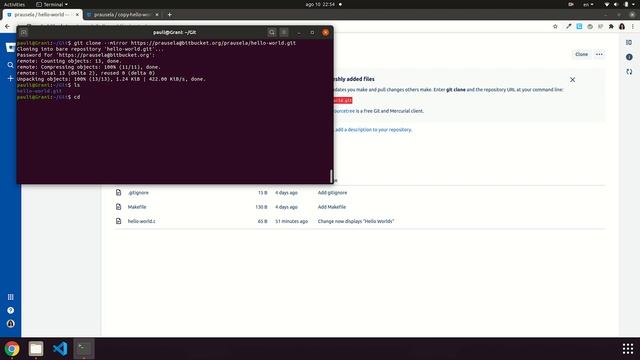The image size is (640, 360).
Task: Click the hello-world.c file icon
Action: pos(118,221)
